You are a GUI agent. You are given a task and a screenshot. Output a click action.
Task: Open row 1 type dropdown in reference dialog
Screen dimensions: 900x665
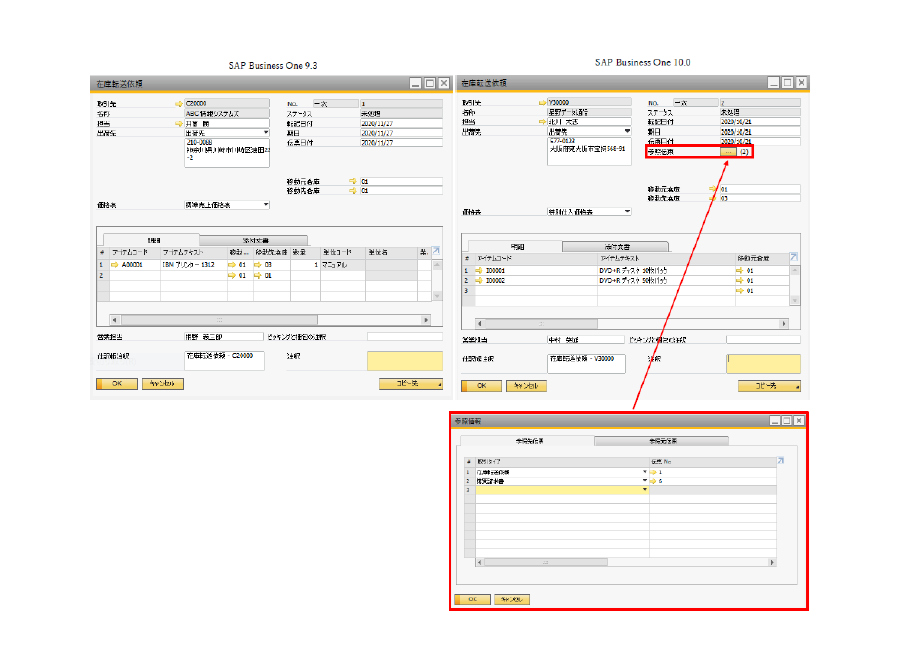click(x=645, y=472)
